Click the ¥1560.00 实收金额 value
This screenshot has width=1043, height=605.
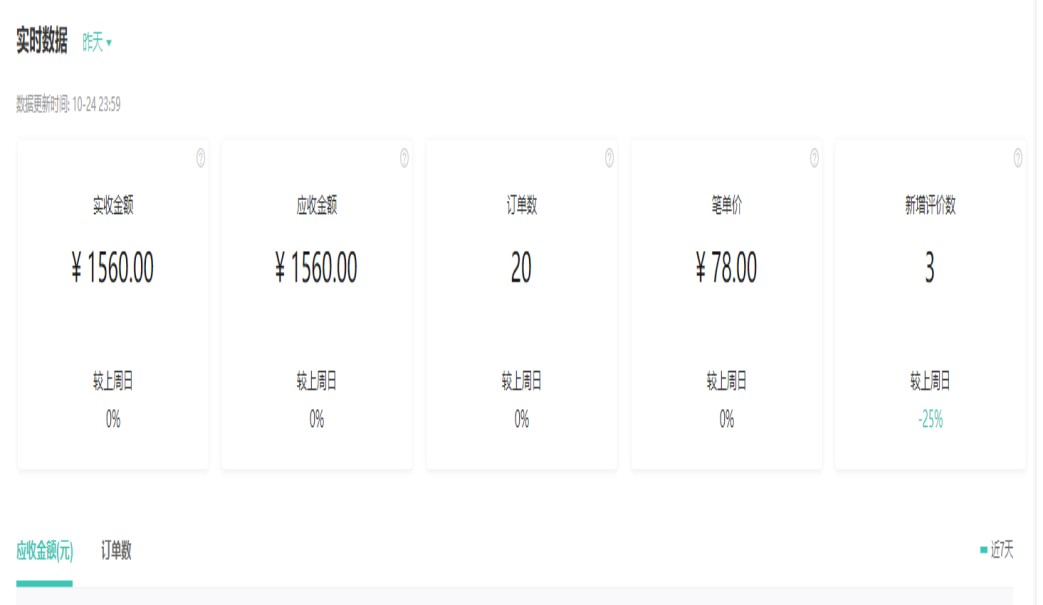(x=113, y=268)
